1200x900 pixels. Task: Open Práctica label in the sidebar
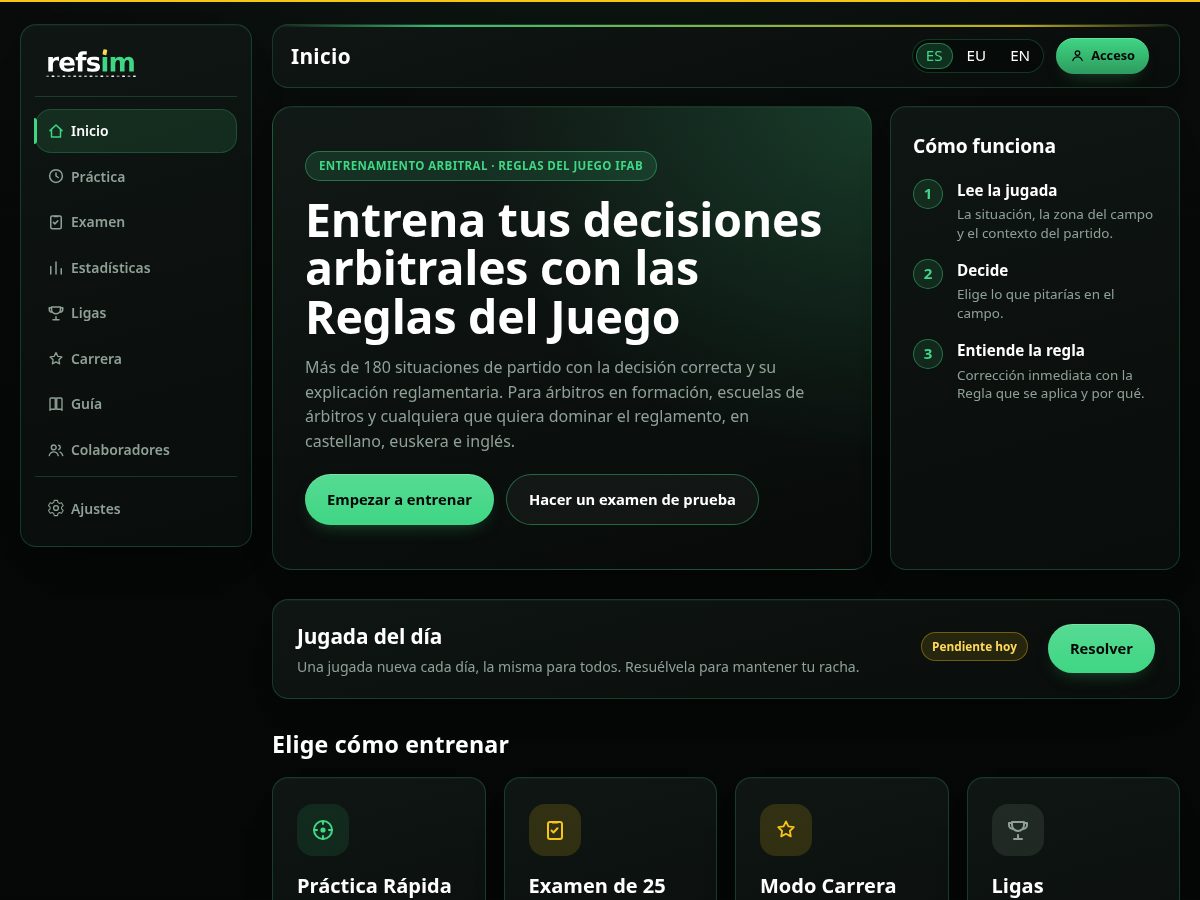pos(98,177)
